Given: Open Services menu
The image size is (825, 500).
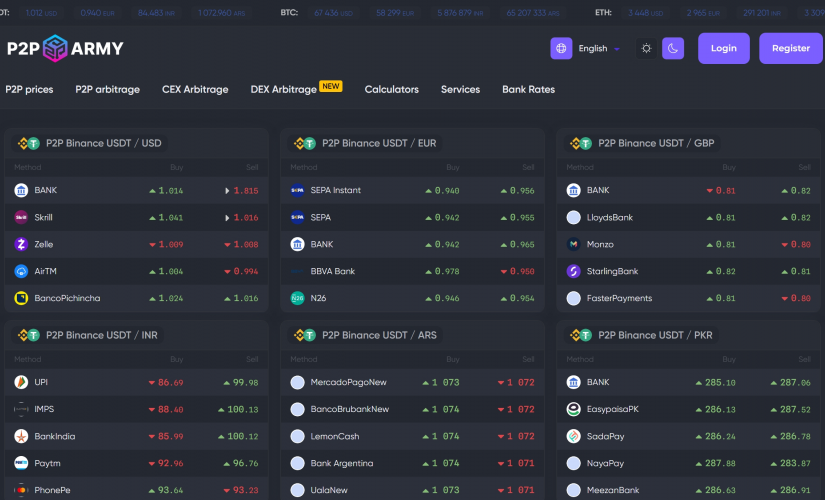Looking at the screenshot, I should [x=460, y=89].
